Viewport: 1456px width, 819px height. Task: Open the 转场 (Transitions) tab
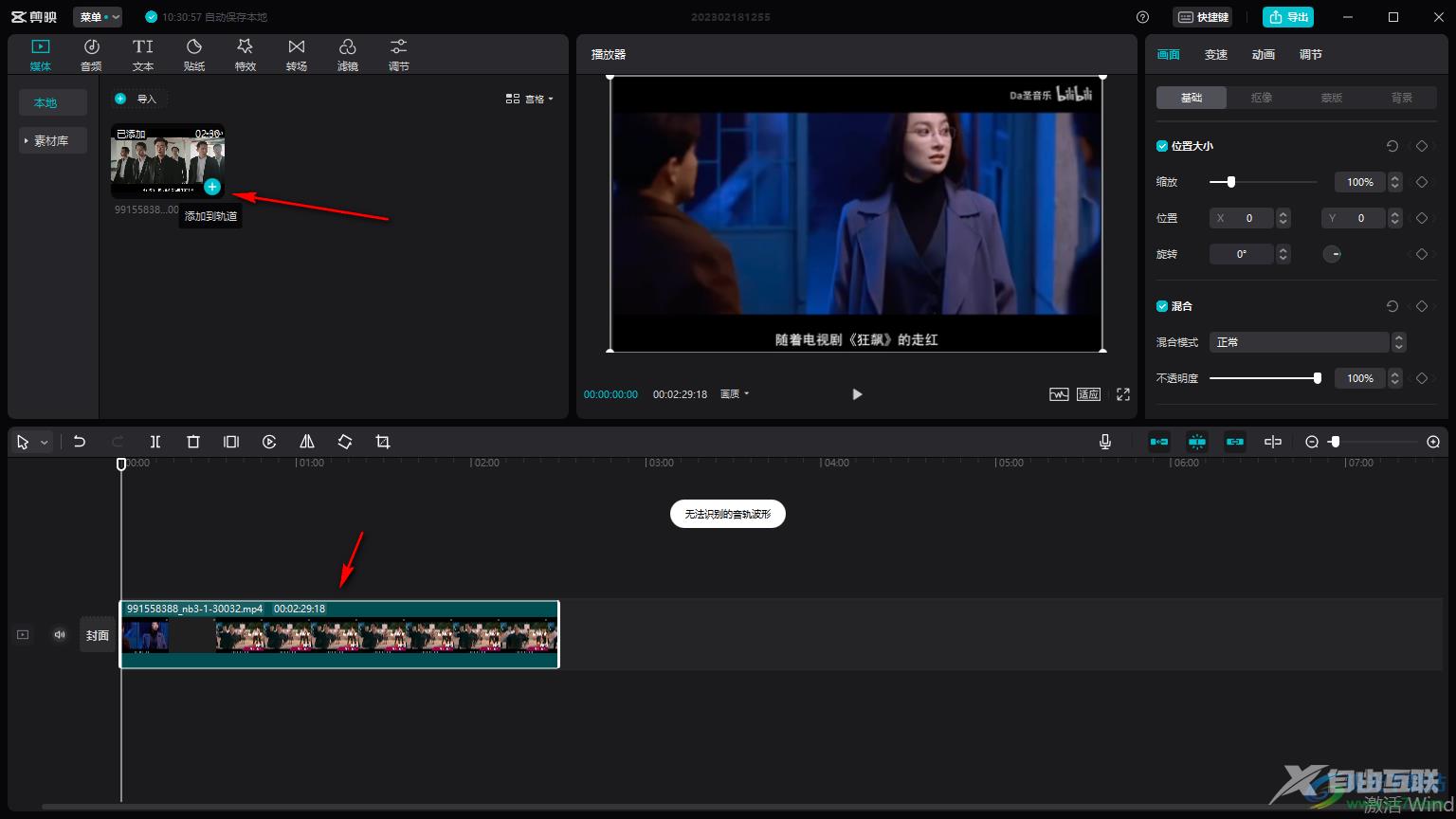(x=296, y=55)
